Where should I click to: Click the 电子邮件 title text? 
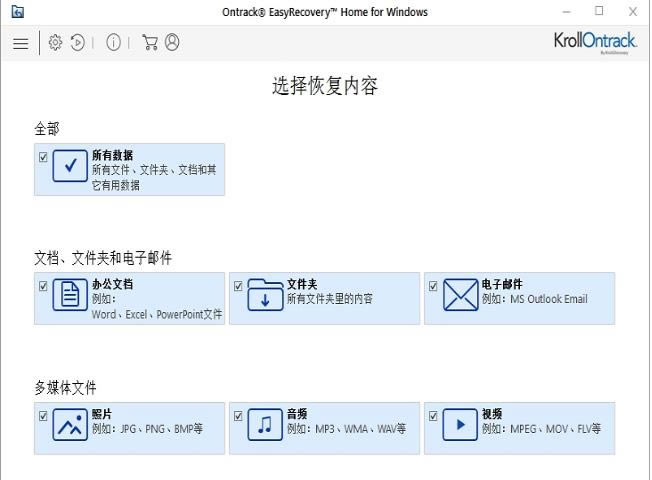coord(502,285)
